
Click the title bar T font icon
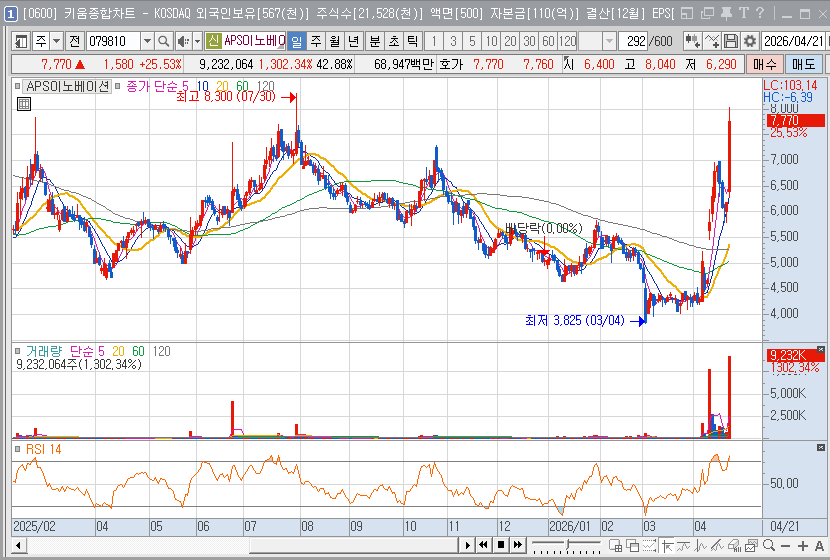744,13
